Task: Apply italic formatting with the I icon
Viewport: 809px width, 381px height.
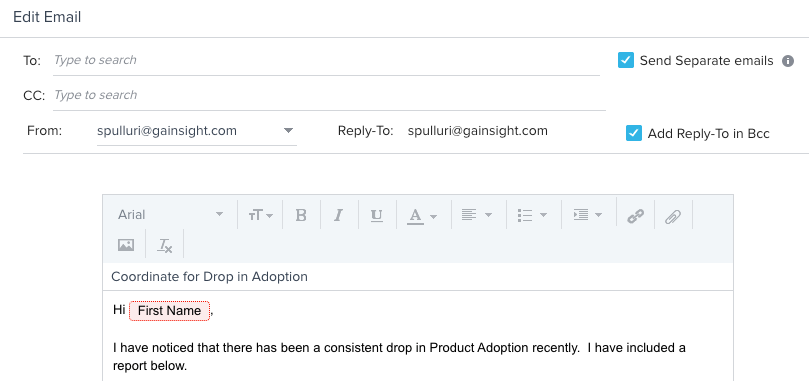Action: point(338,215)
